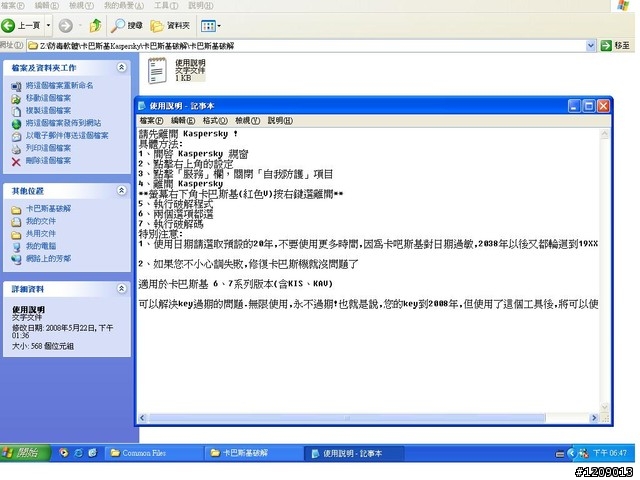The width and height of the screenshot is (640, 480).
Task: Click the third Quick Launch icon
Action: click(x=93, y=453)
